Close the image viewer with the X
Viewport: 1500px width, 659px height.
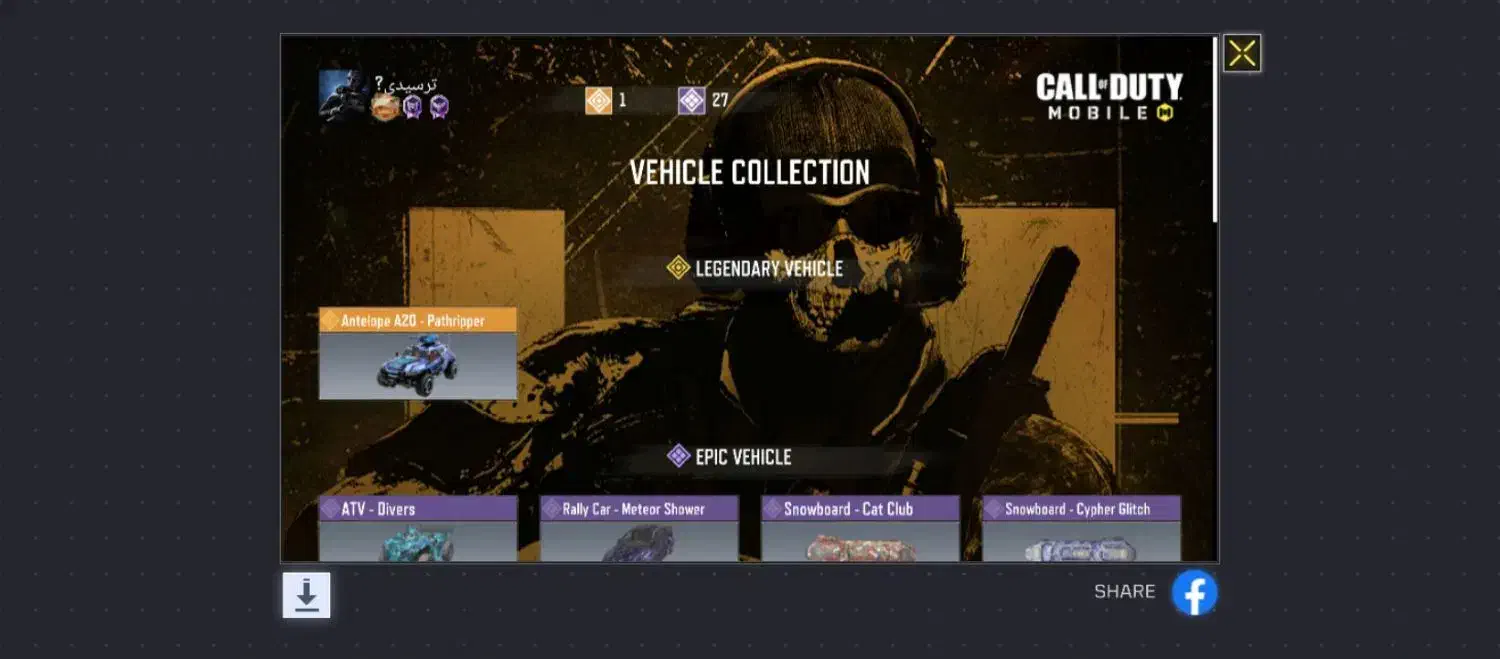click(x=1242, y=53)
